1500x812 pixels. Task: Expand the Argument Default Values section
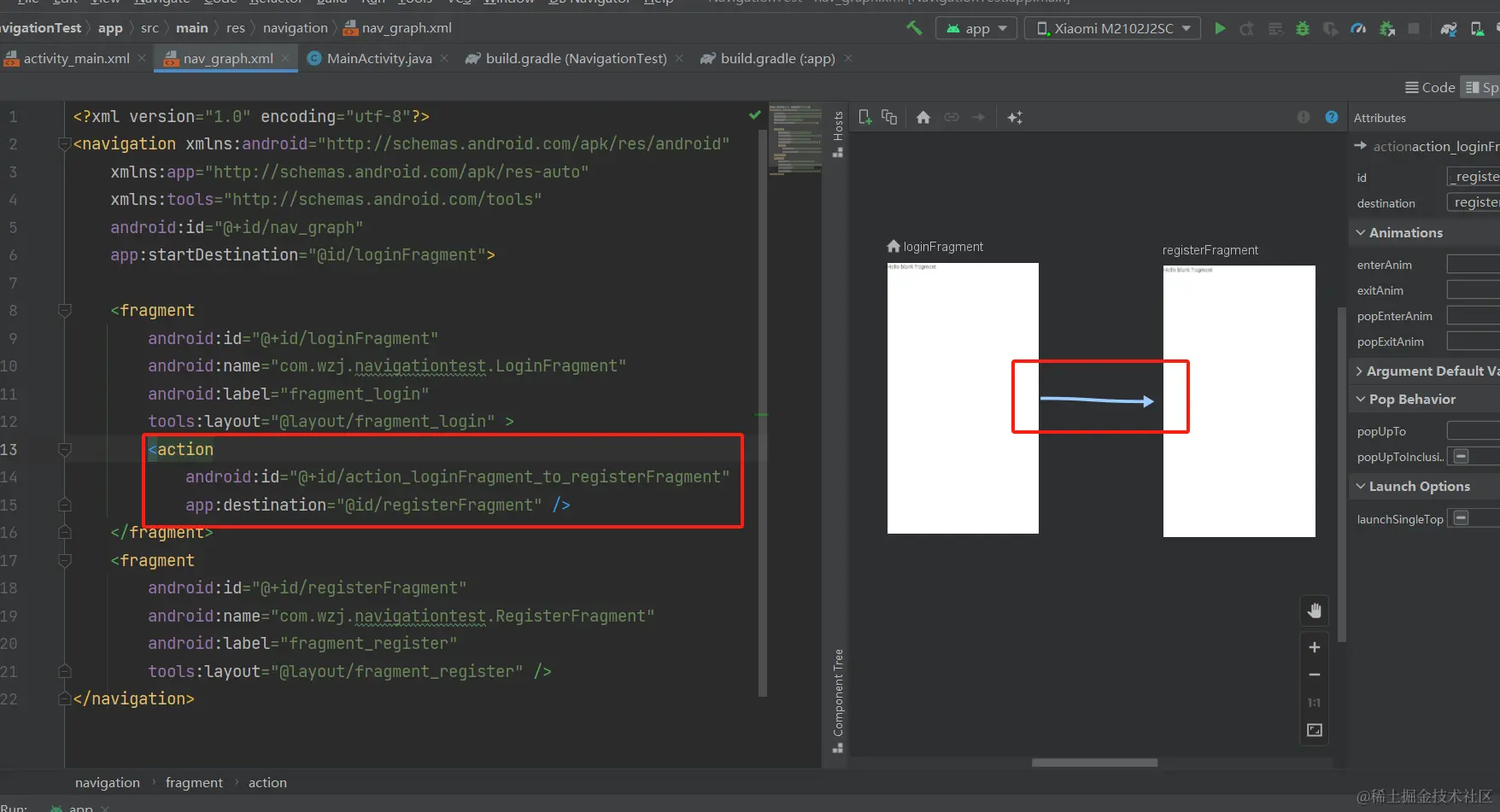(x=1359, y=371)
